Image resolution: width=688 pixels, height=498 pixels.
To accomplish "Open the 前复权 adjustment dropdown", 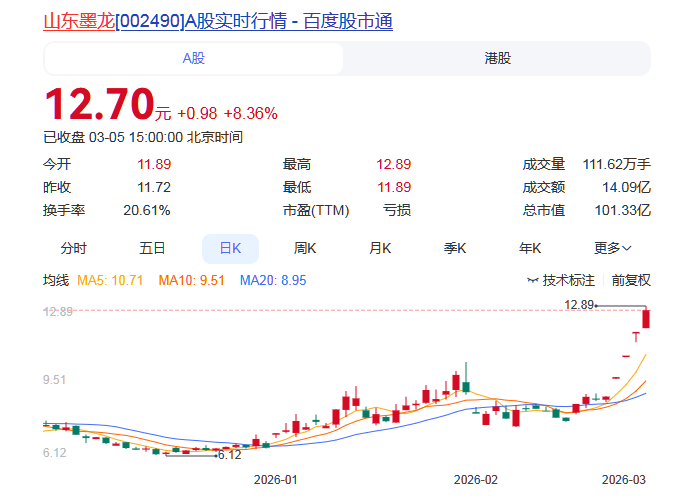I will 631,281.
